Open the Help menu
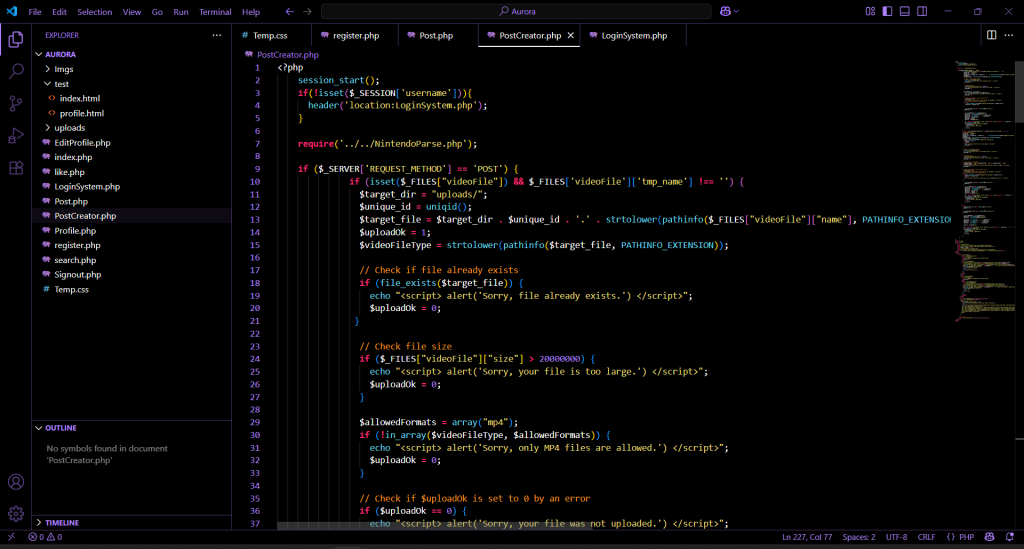Image resolution: width=1024 pixels, height=549 pixels. (x=251, y=12)
